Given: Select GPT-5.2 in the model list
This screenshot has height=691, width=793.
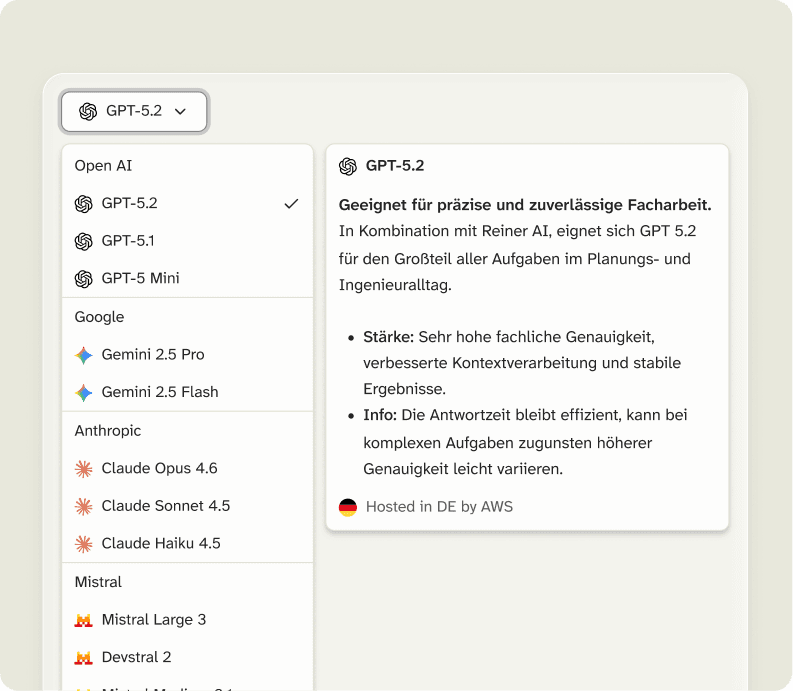Looking at the screenshot, I should tap(188, 203).
